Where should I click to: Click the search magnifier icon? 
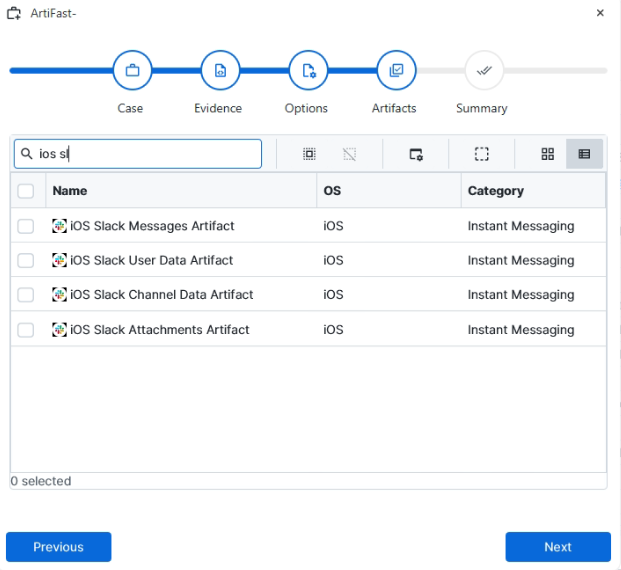(27, 153)
